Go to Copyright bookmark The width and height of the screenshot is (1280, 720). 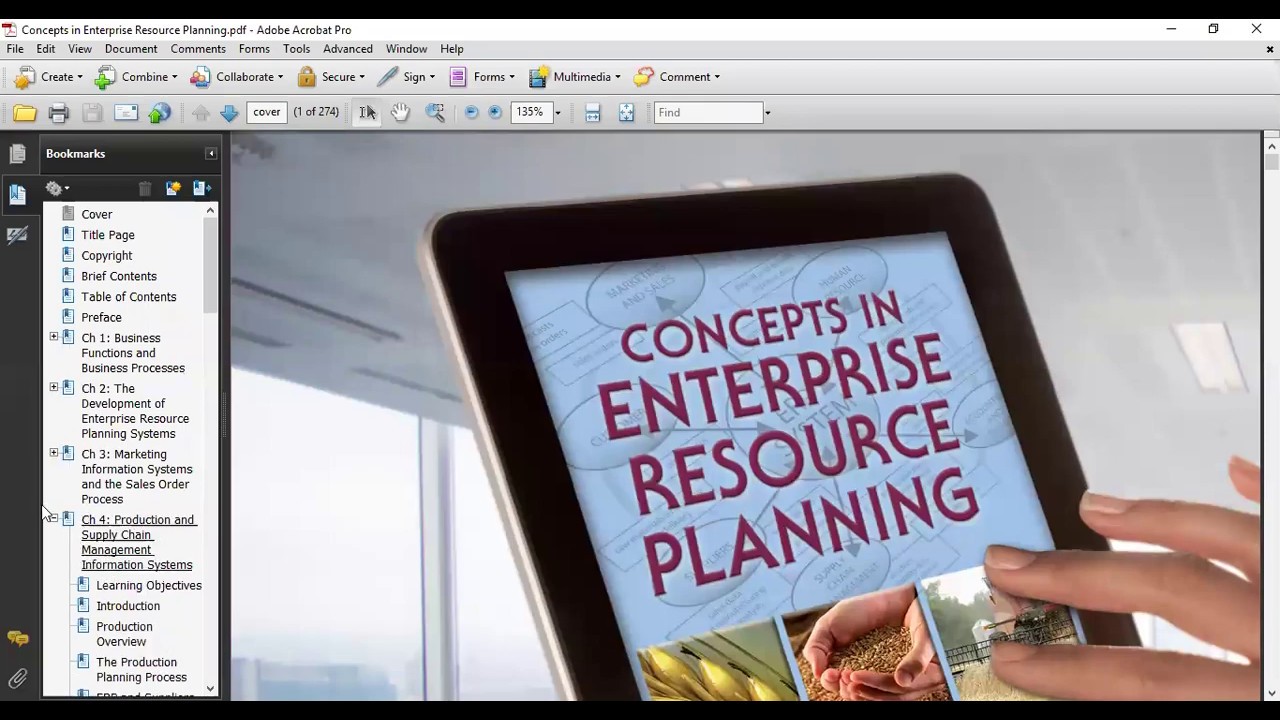pos(107,256)
